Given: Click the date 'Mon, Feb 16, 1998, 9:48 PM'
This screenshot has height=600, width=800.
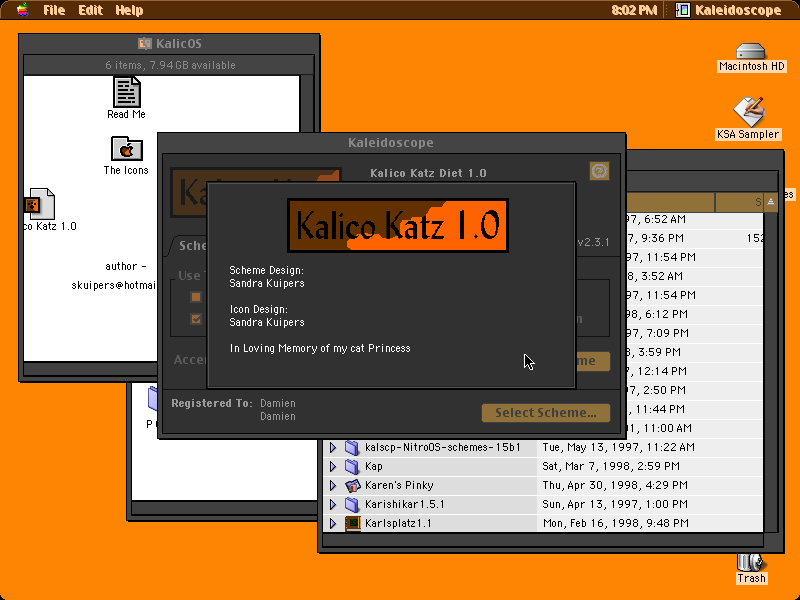Looking at the screenshot, I should tap(616, 523).
